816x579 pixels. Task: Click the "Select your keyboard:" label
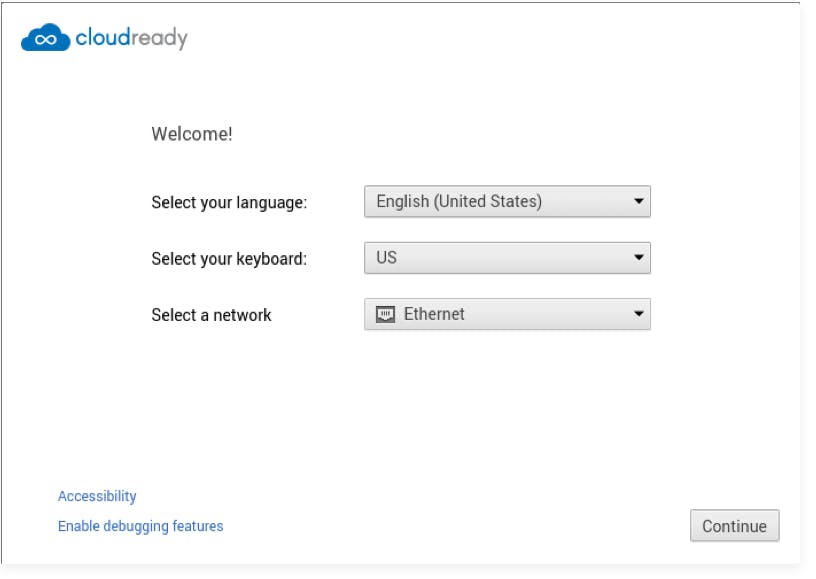pyautogui.click(x=229, y=259)
